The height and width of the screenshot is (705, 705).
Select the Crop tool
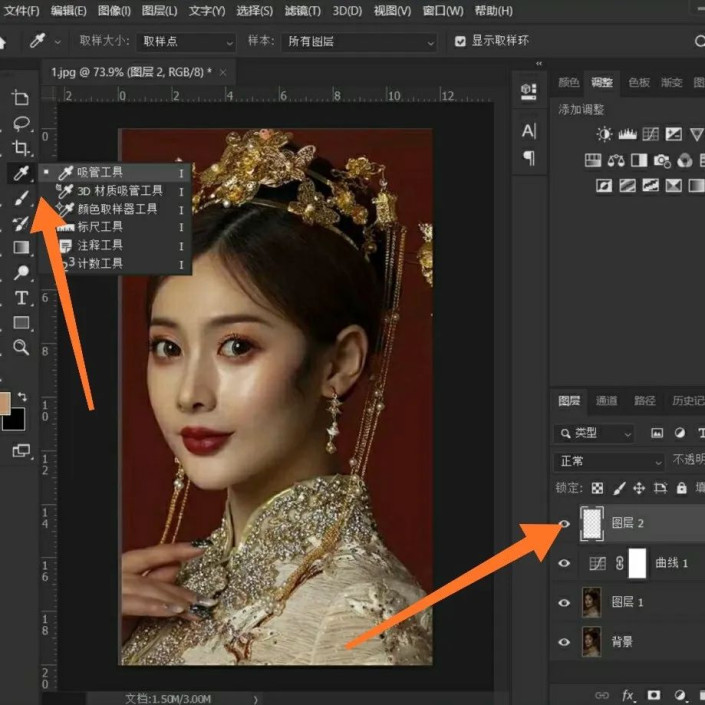coord(21,147)
